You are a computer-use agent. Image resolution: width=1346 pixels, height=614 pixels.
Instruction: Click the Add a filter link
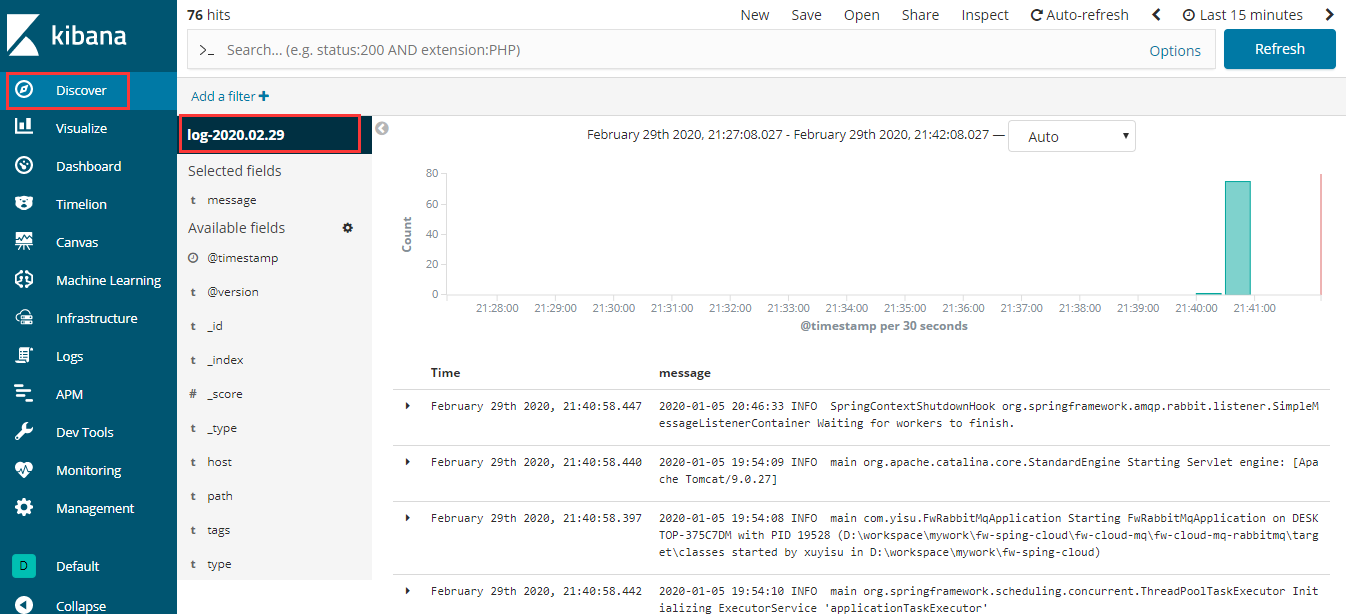229,96
